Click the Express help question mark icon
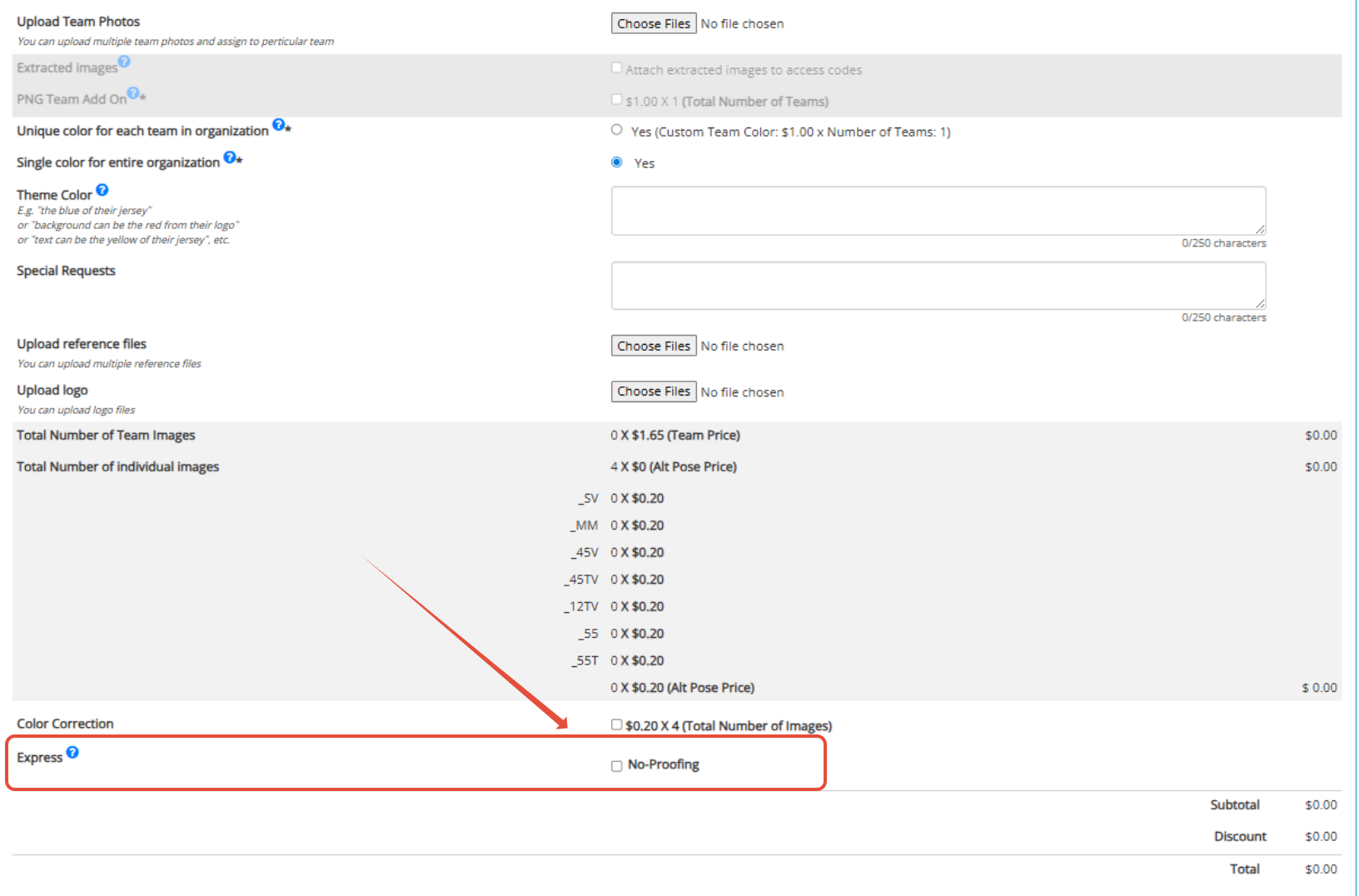This screenshot has width=1359, height=896. (x=72, y=752)
